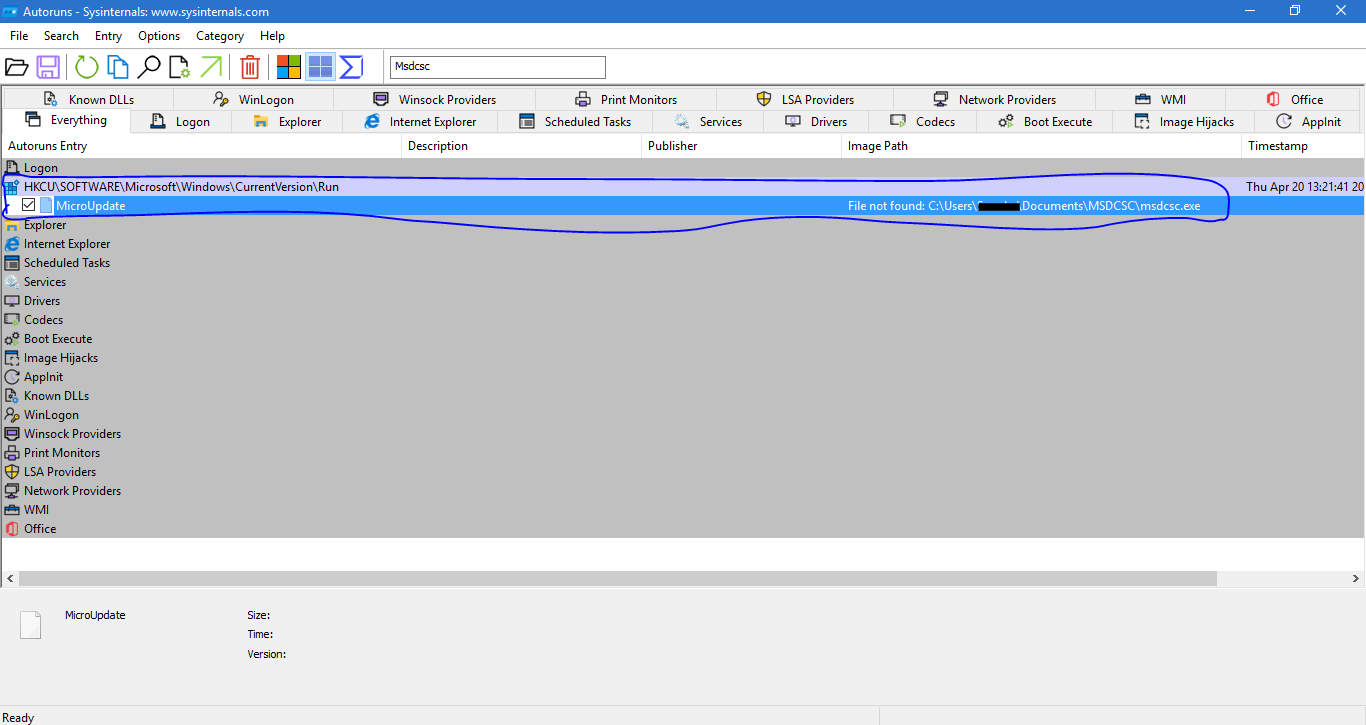This screenshot has height=725, width=1366.
Task: Switch to the Explorer tab
Action: (x=287, y=122)
